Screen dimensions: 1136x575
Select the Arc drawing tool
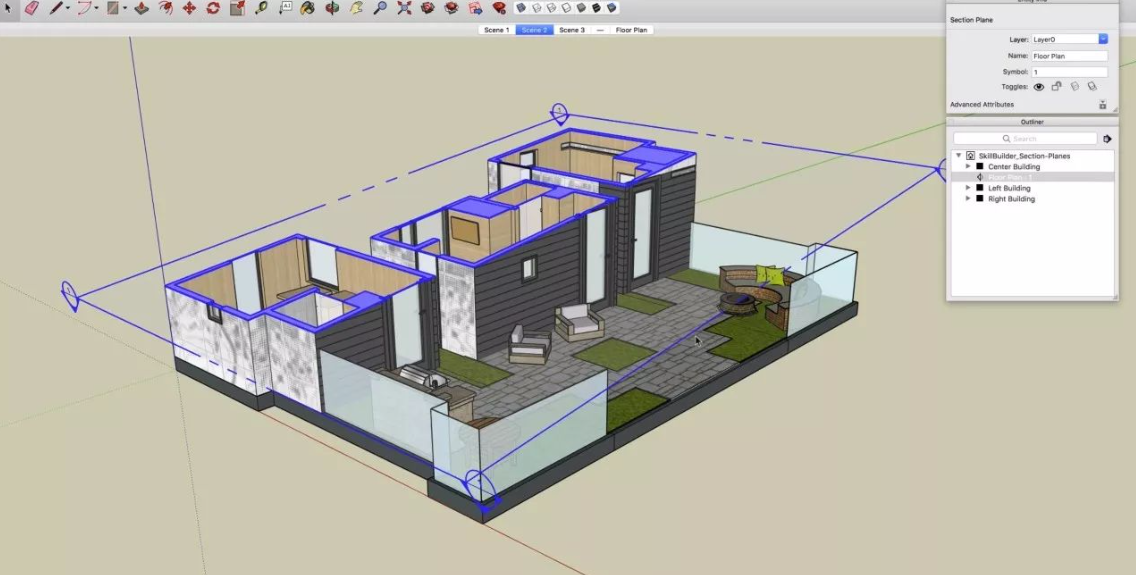(84, 8)
